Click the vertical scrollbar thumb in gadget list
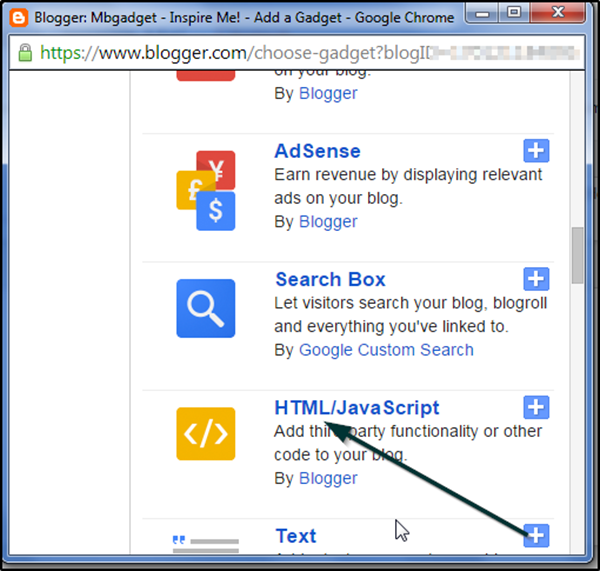Image resolution: width=600 pixels, height=571 pixels. [x=577, y=255]
